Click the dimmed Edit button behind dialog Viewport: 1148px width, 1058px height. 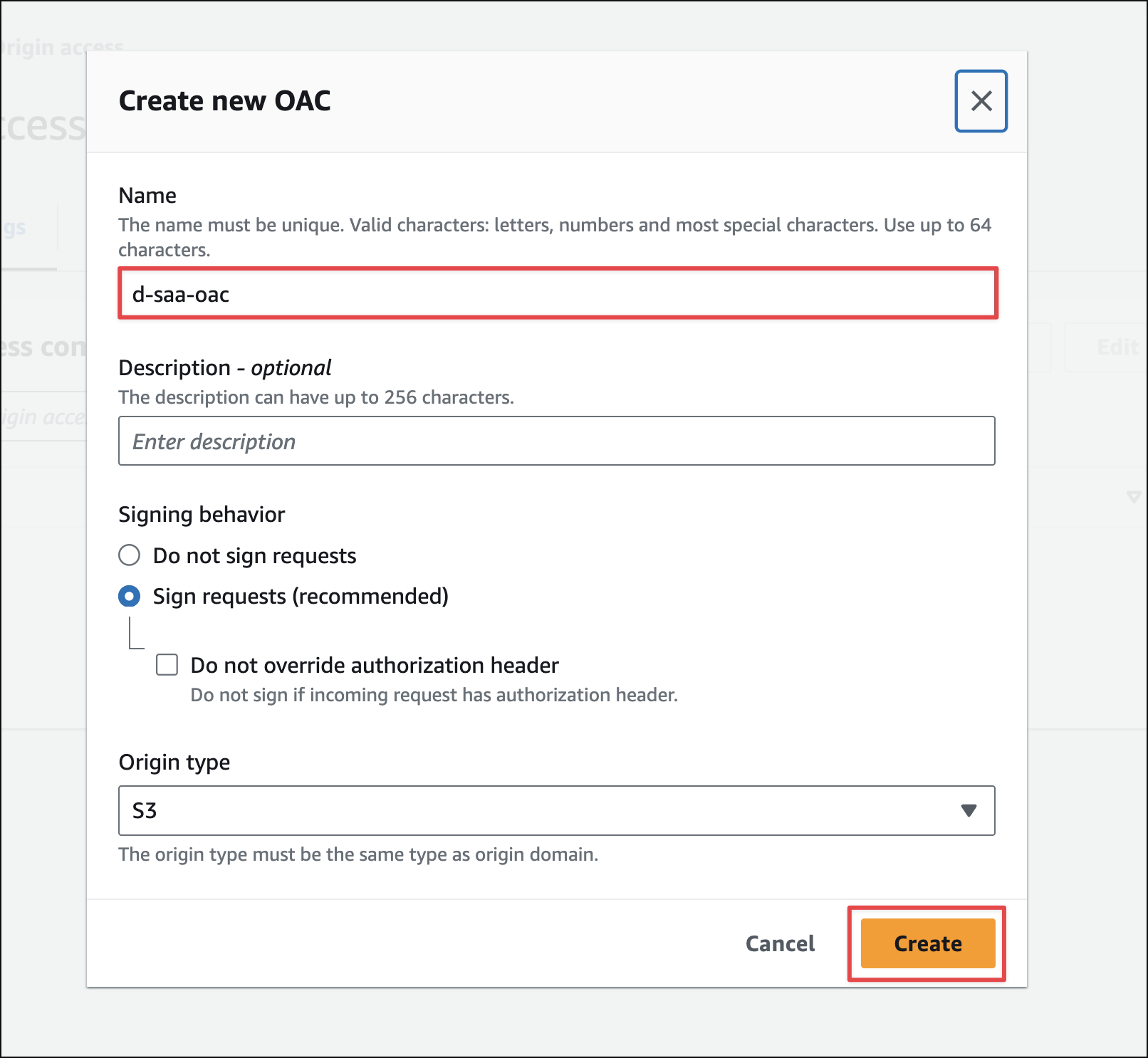(1117, 347)
